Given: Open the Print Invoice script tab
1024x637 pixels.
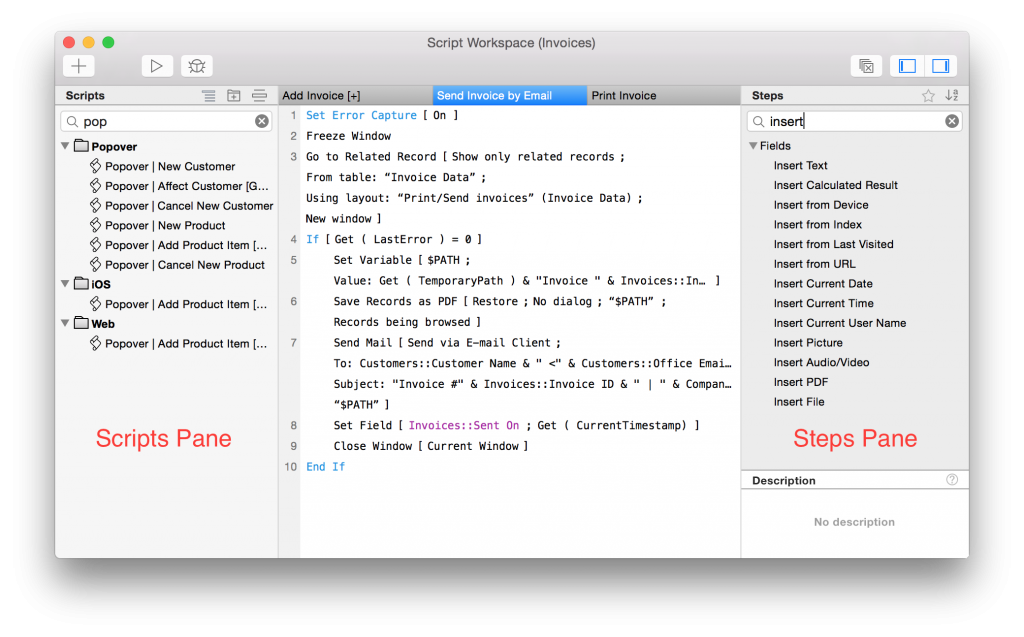Looking at the screenshot, I should pyautogui.click(x=624, y=95).
